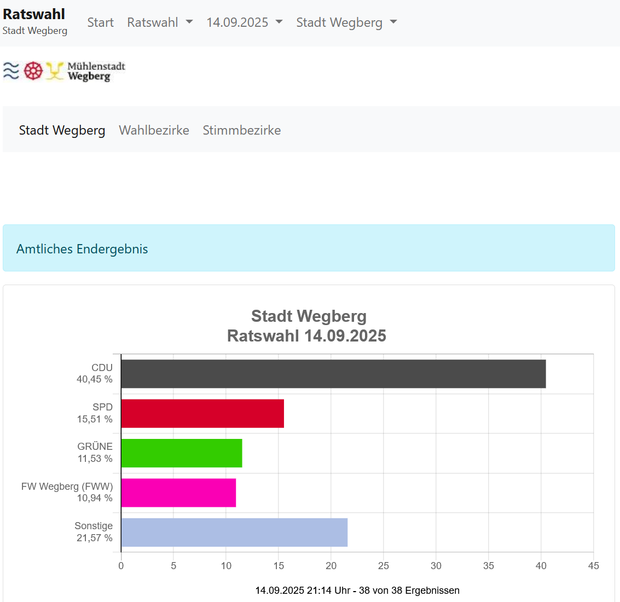This screenshot has width=620, height=602.
Task: Switch to the Stimmbezirke tab
Action: click(x=241, y=130)
